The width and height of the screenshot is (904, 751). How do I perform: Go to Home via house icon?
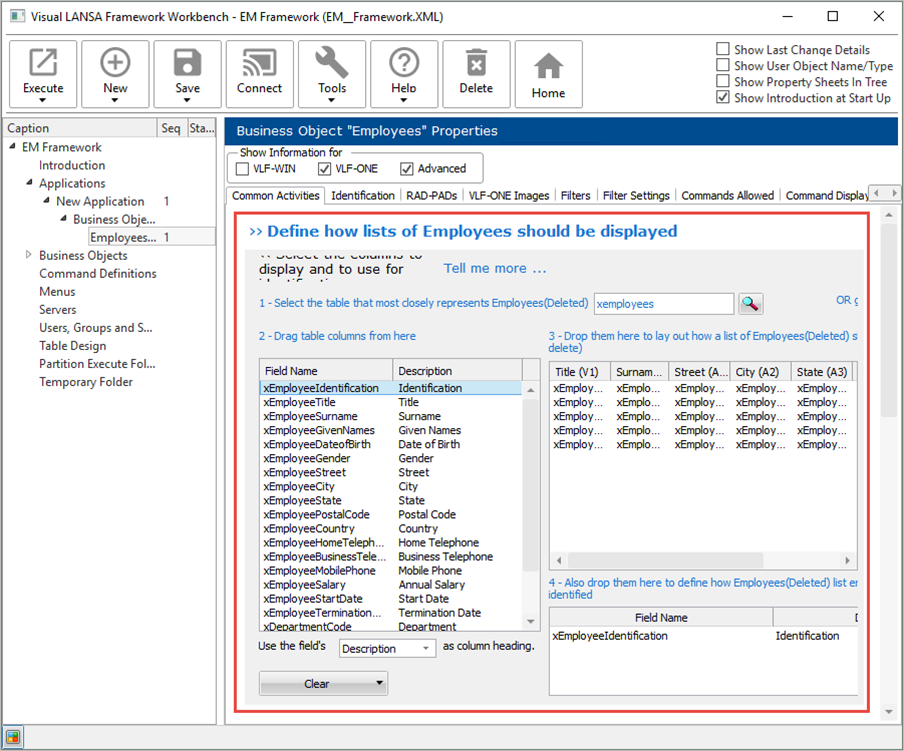pyautogui.click(x=548, y=66)
